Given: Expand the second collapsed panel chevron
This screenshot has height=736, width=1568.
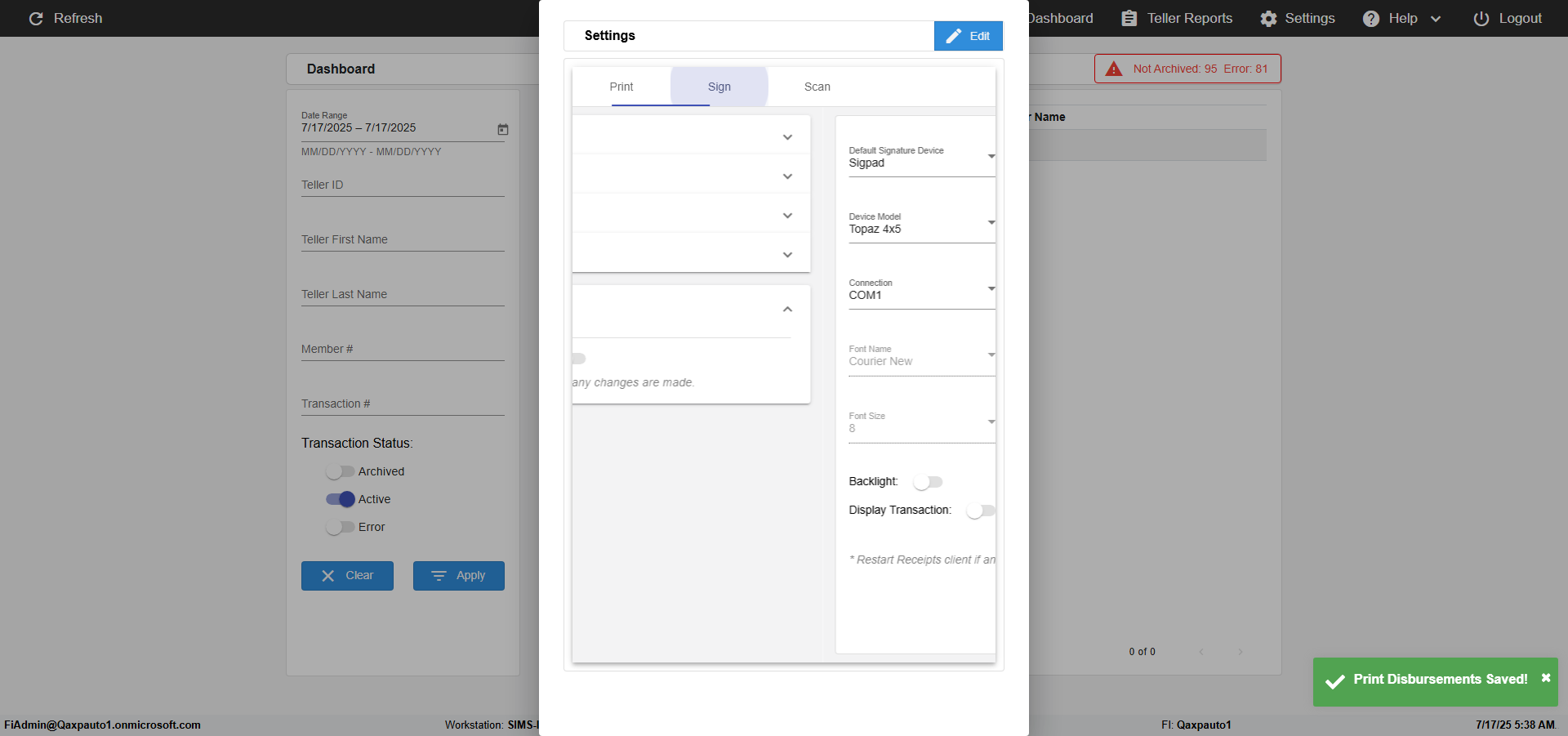Looking at the screenshot, I should [x=787, y=176].
